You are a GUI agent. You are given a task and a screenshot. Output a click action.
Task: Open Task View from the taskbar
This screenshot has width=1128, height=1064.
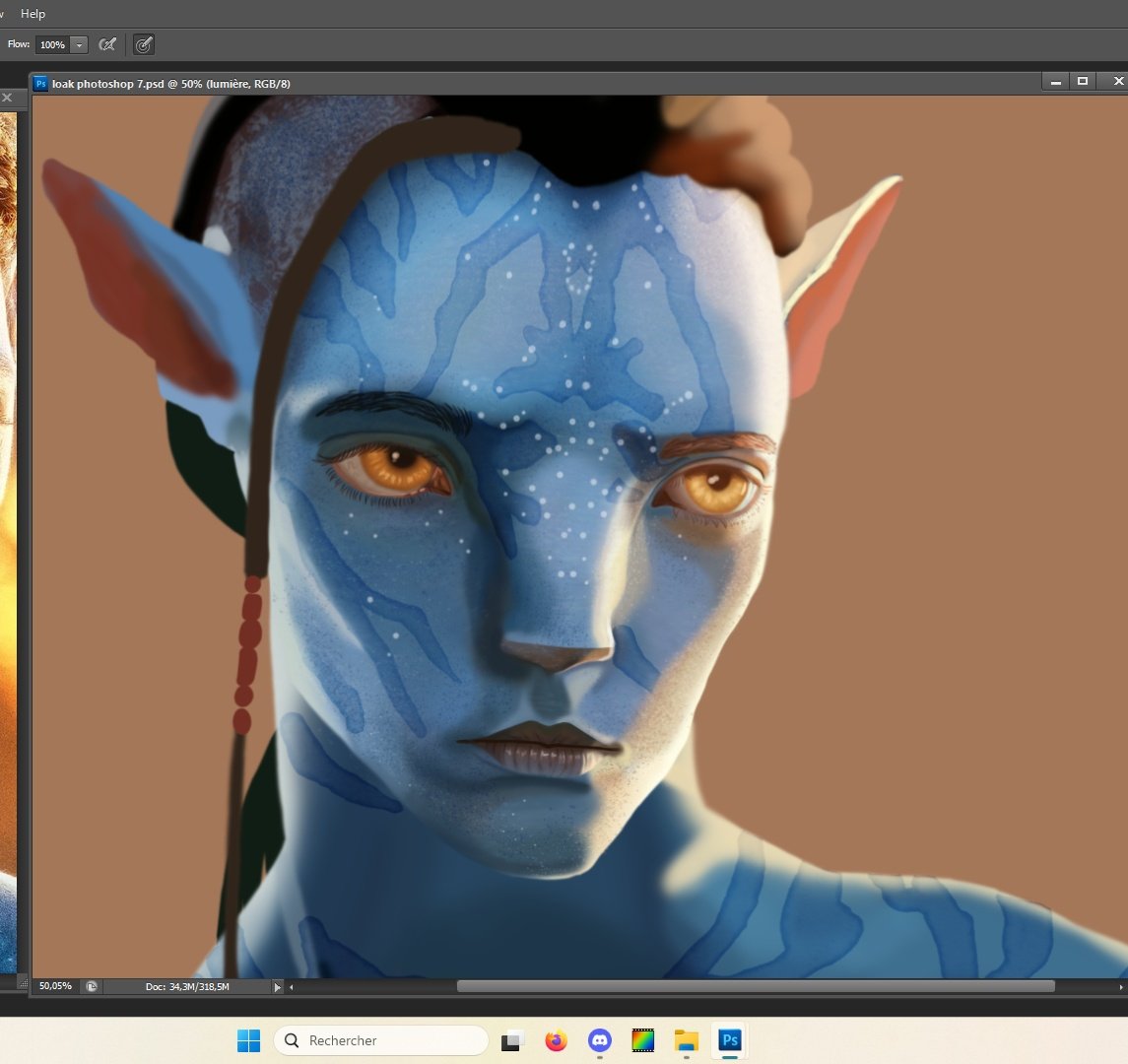coord(511,1040)
